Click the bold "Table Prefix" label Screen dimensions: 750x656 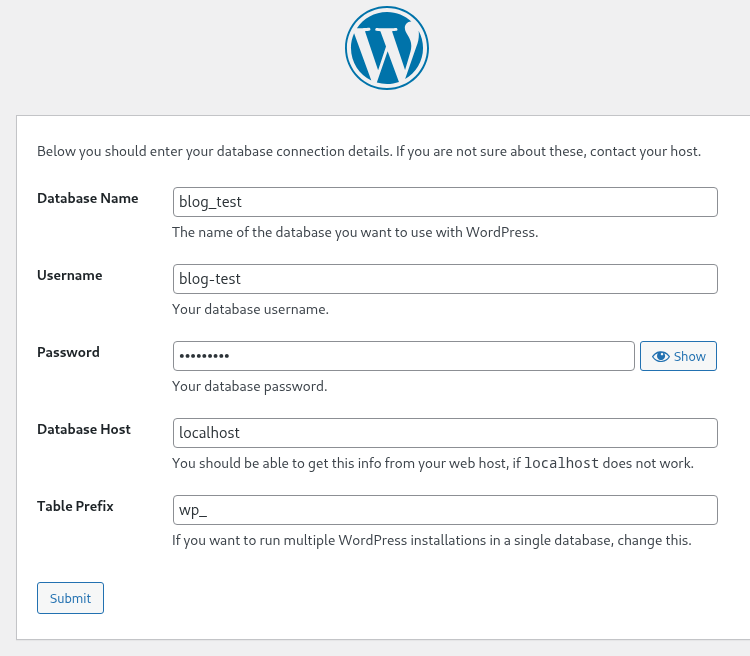click(75, 506)
